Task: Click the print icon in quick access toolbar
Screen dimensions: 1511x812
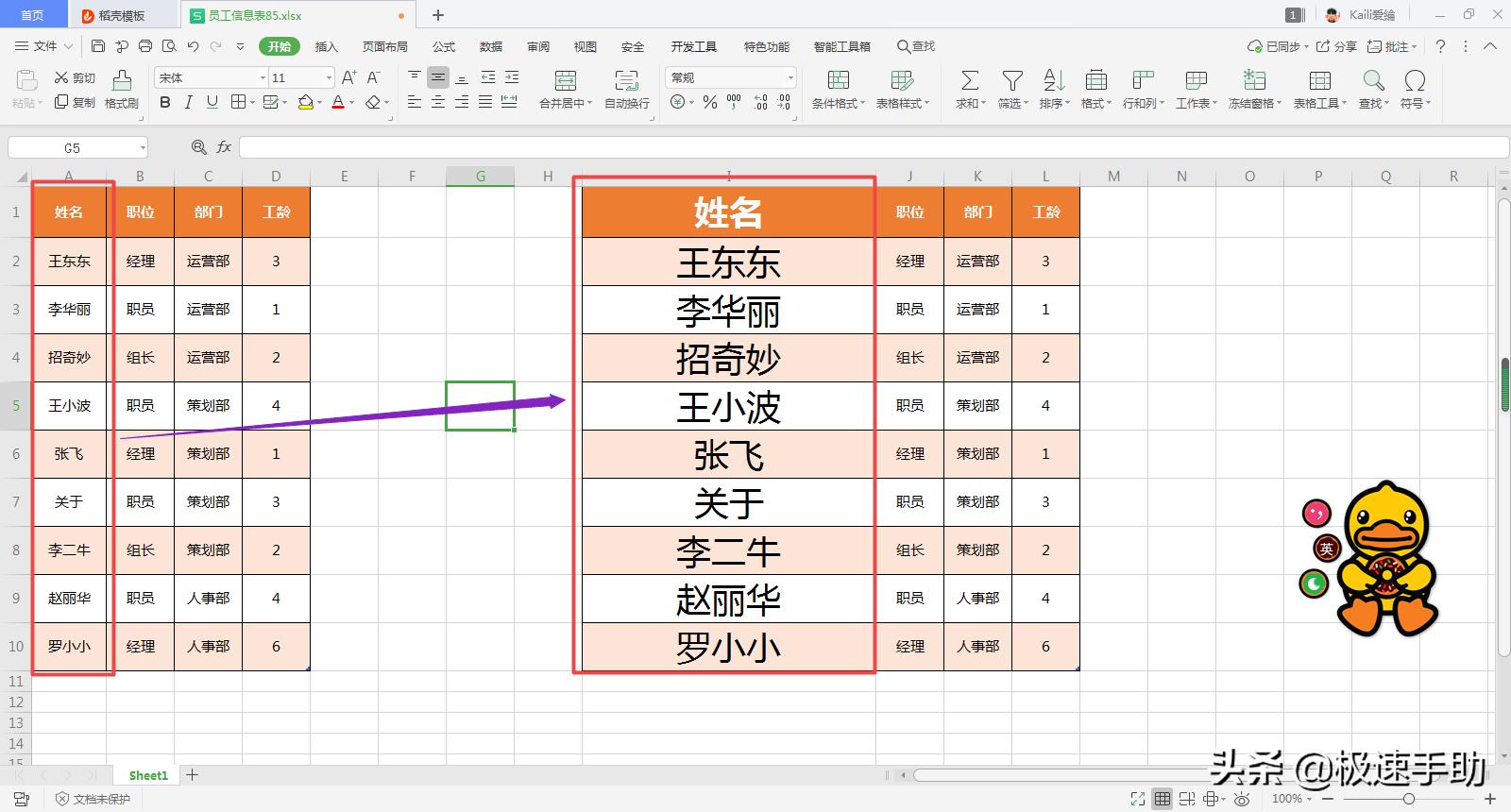Action: [145, 46]
